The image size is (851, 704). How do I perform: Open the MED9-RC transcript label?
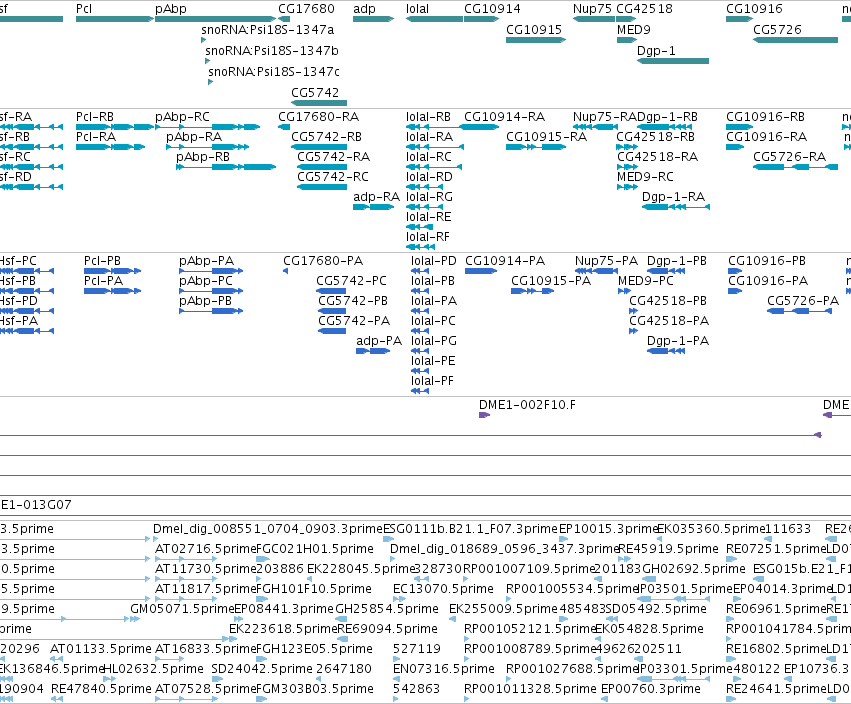pyautogui.click(x=645, y=177)
